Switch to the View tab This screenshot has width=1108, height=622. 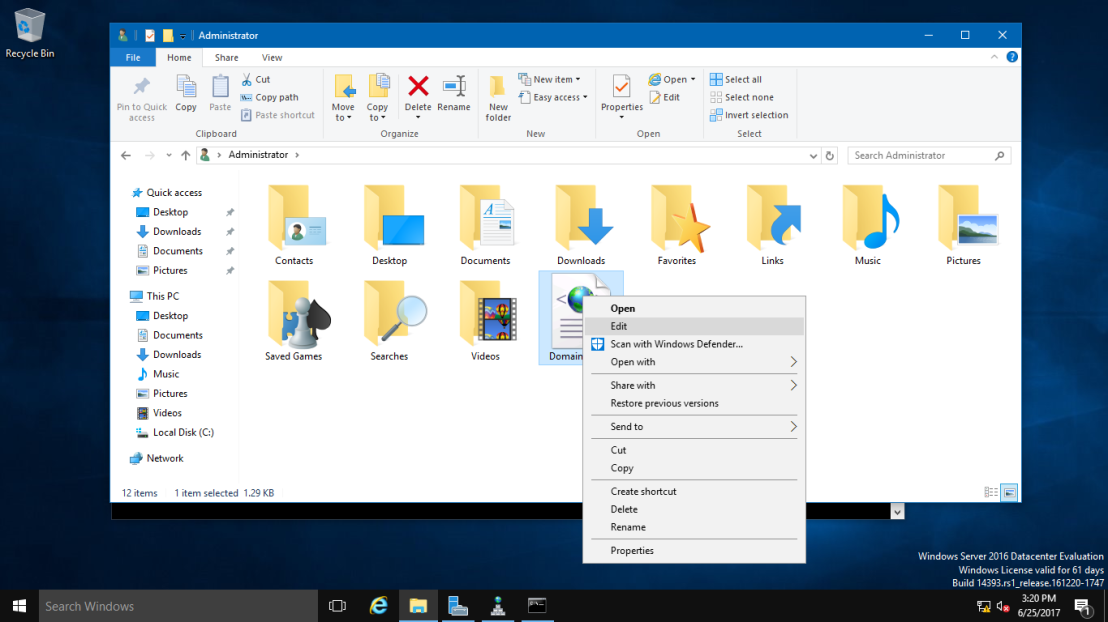click(x=271, y=57)
